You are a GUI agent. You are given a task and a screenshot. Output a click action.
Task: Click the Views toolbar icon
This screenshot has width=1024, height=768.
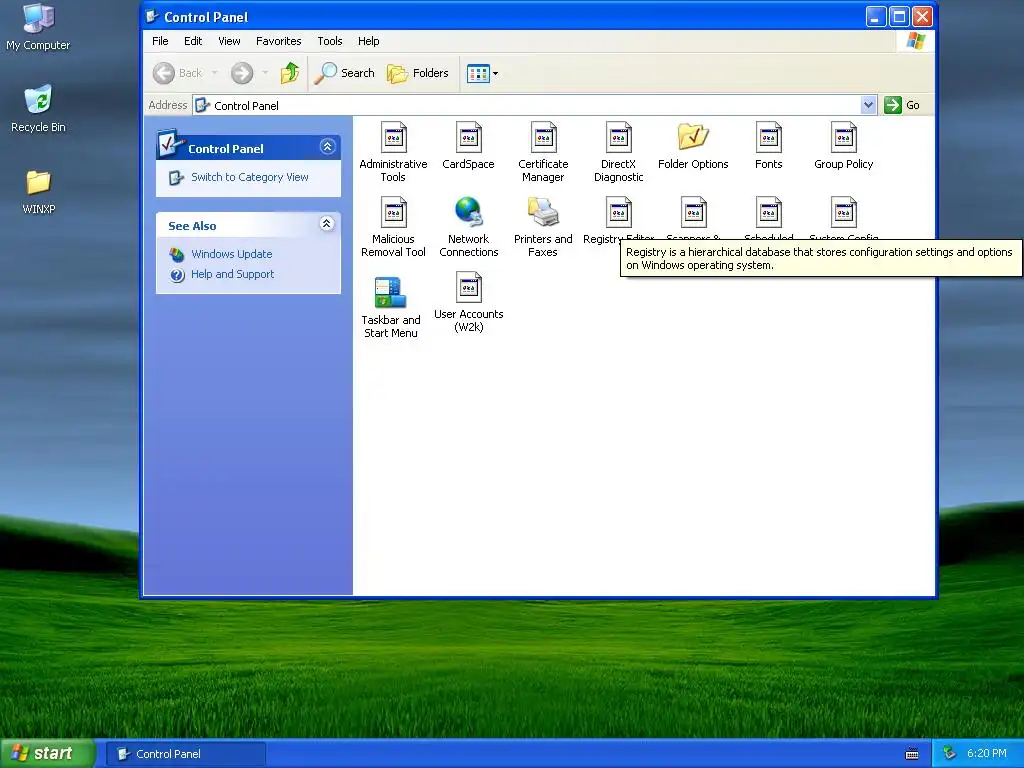[x=478, y=73]
